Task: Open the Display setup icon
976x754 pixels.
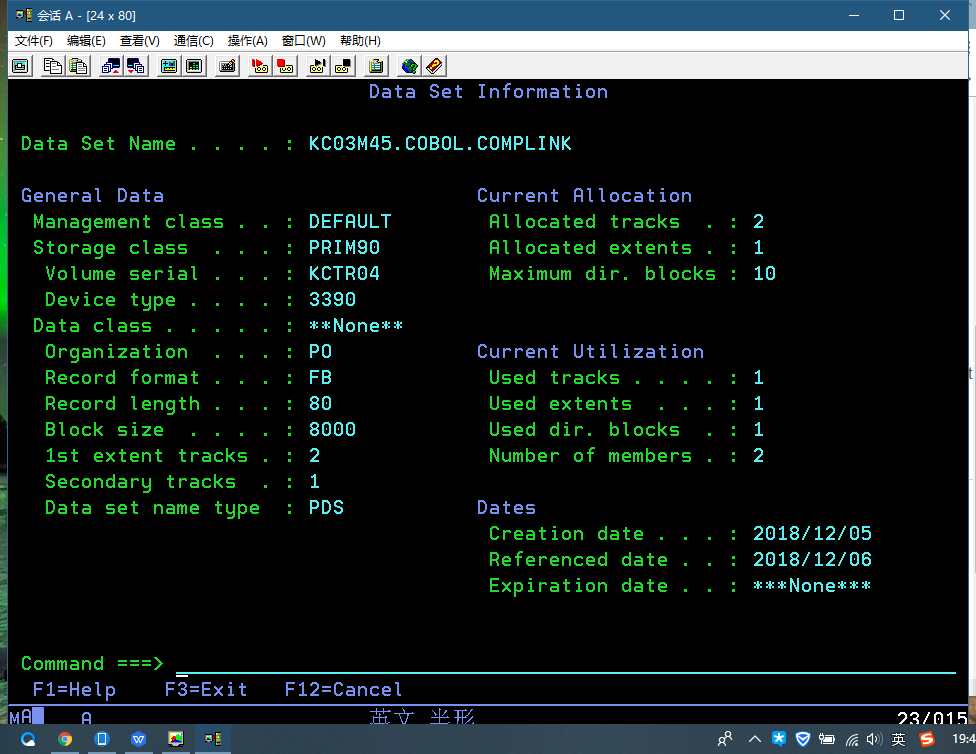Action: coord(169,66)
